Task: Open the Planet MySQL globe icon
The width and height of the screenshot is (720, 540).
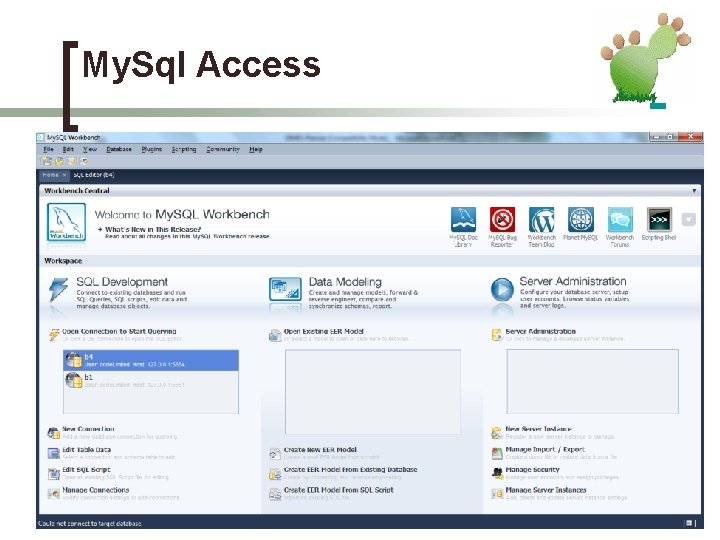Action: [580, 219]
